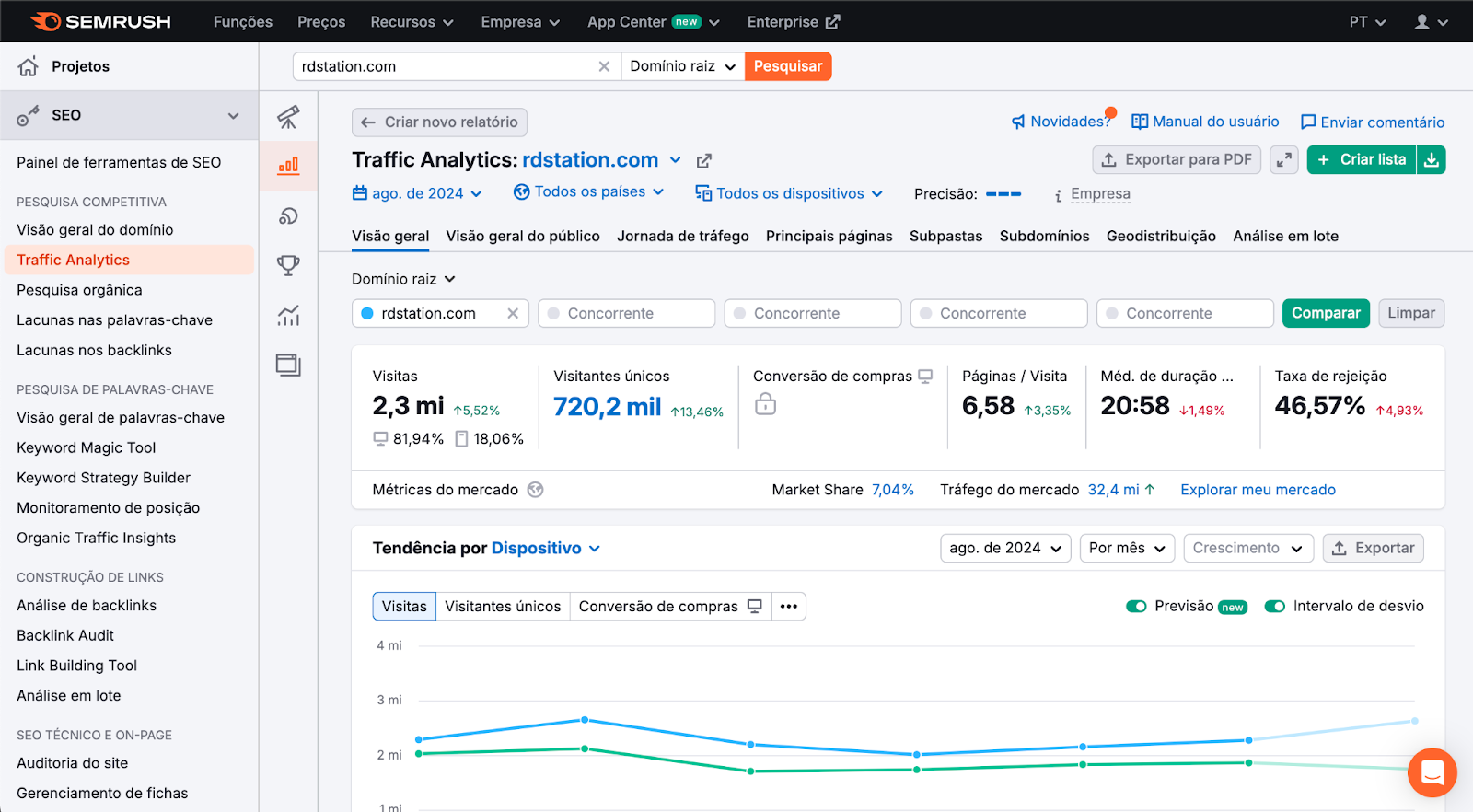Toggle the Intervalo de desvio switch
1473x812 pixels.
point(1275,607)
